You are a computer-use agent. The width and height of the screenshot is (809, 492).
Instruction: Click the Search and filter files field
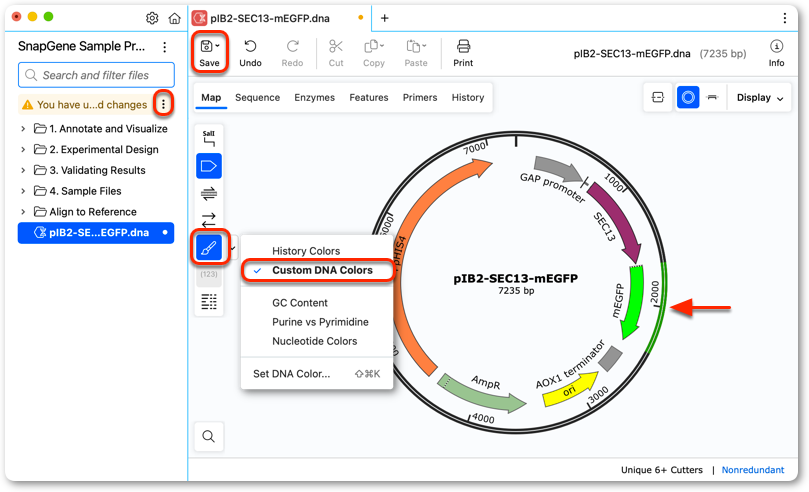(x=96, y=75)
